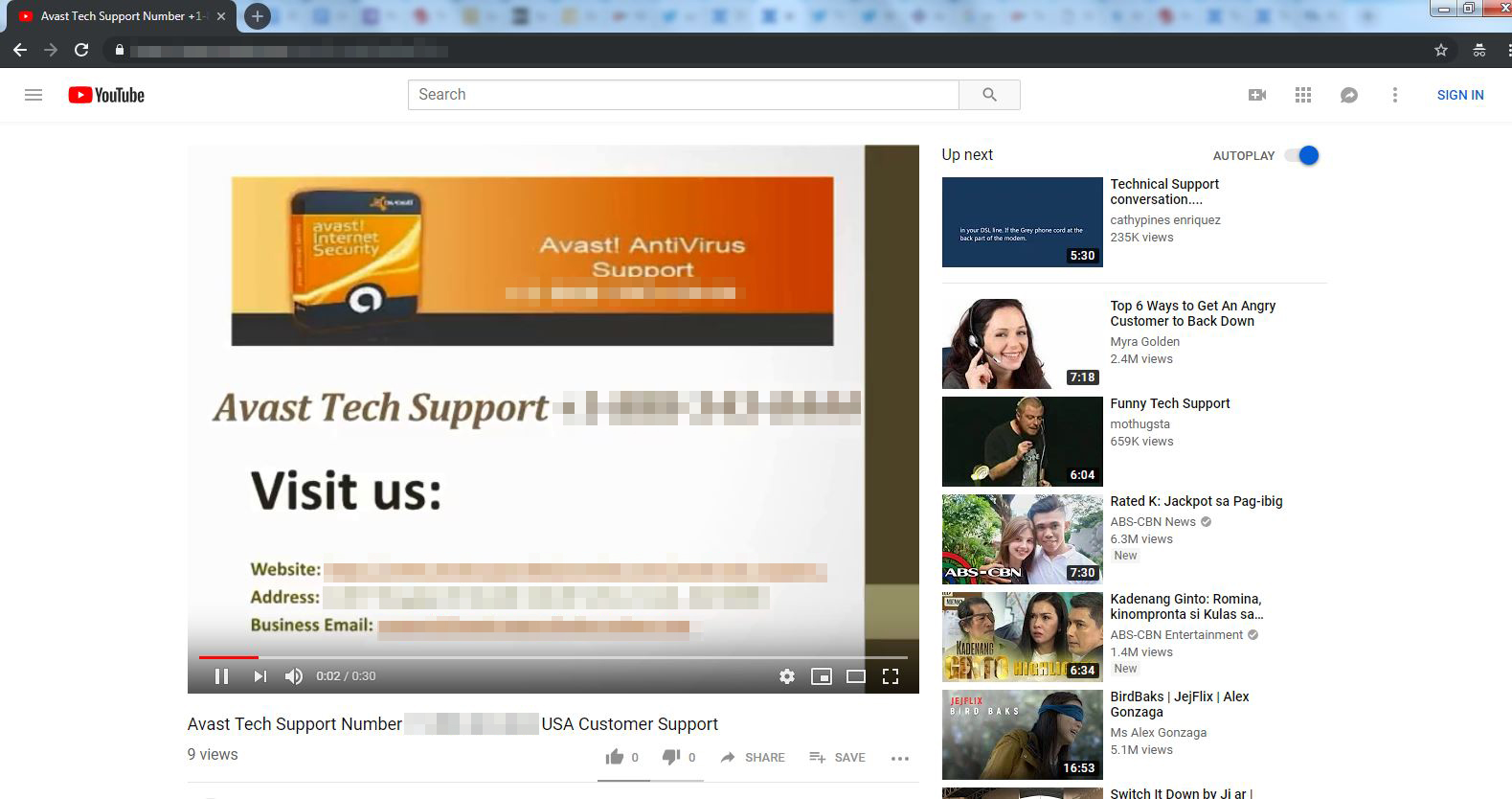Reload the current page
This screenshot has width=1512, height=799.
point(81,50)
